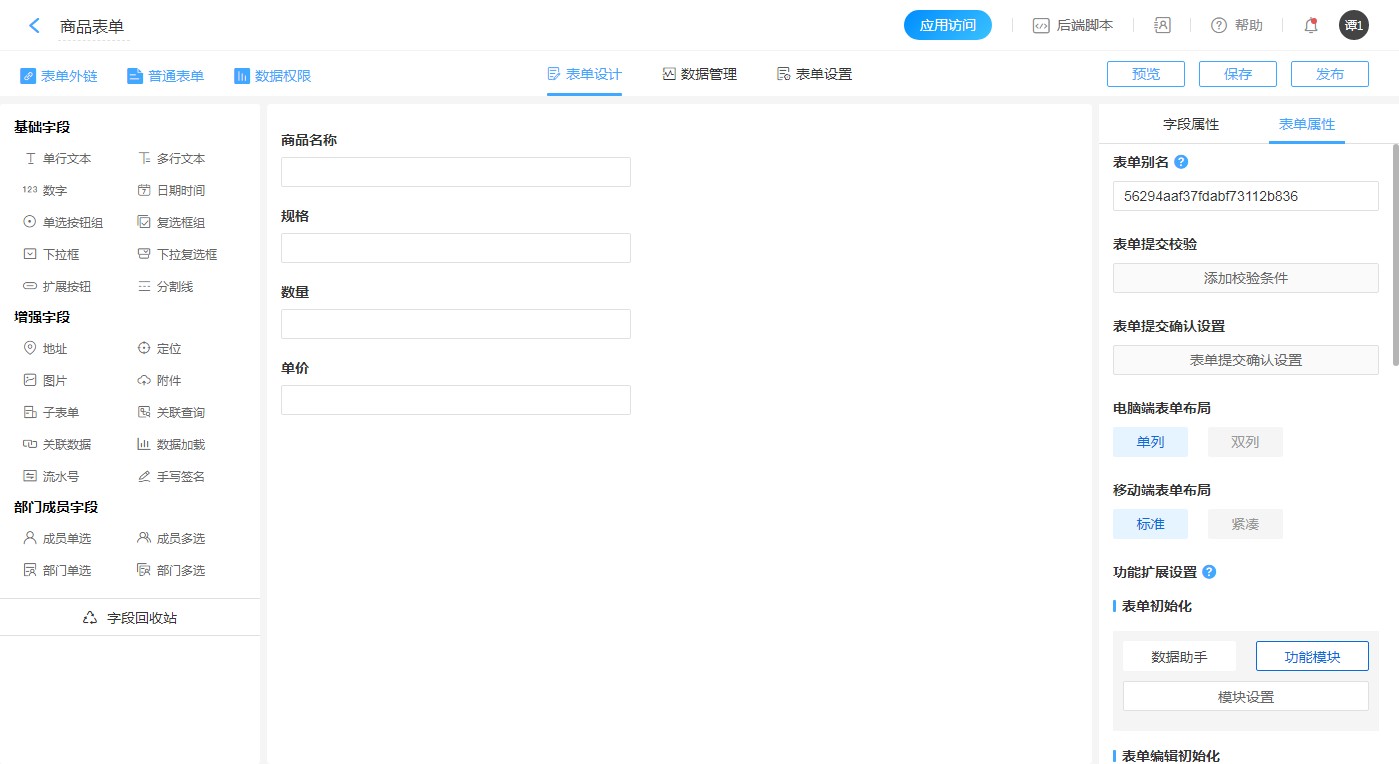Open the 字段回收站 recycle bin
1399x764 pixels.
pyautogui.click(x=130, y=618)
